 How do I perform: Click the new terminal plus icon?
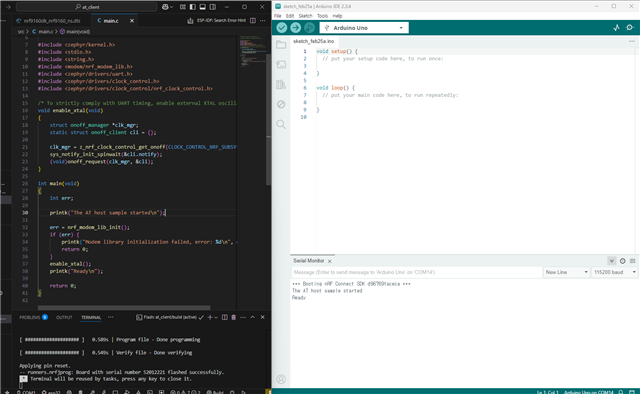pyautogui.click(x=210, y=317)
